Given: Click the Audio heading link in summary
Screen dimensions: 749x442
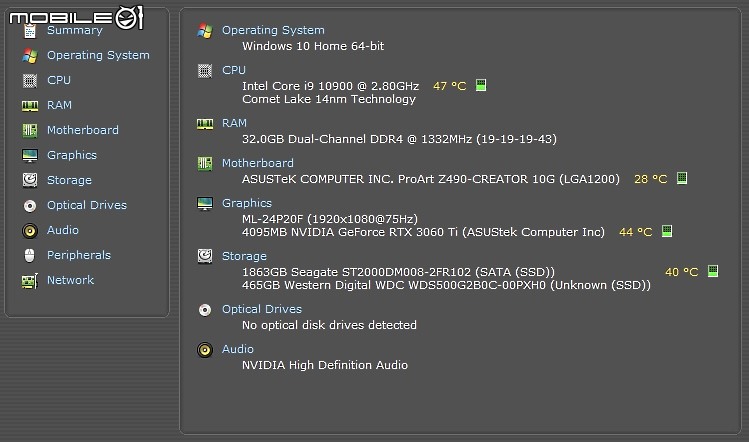Looking at the screenshot, I should [x=238, y=349].
